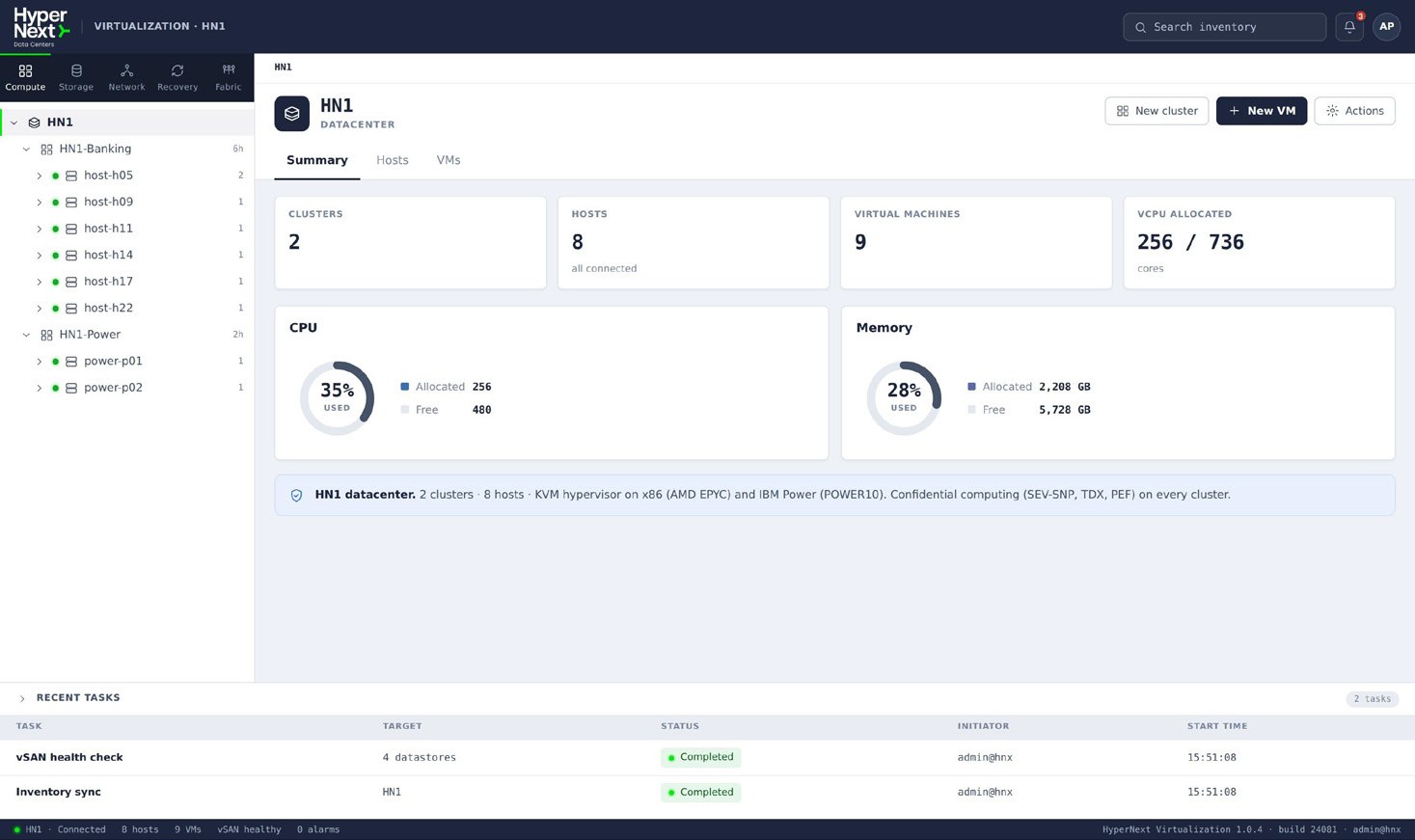Click the 8 hosts status bar entry

[140, 830]
